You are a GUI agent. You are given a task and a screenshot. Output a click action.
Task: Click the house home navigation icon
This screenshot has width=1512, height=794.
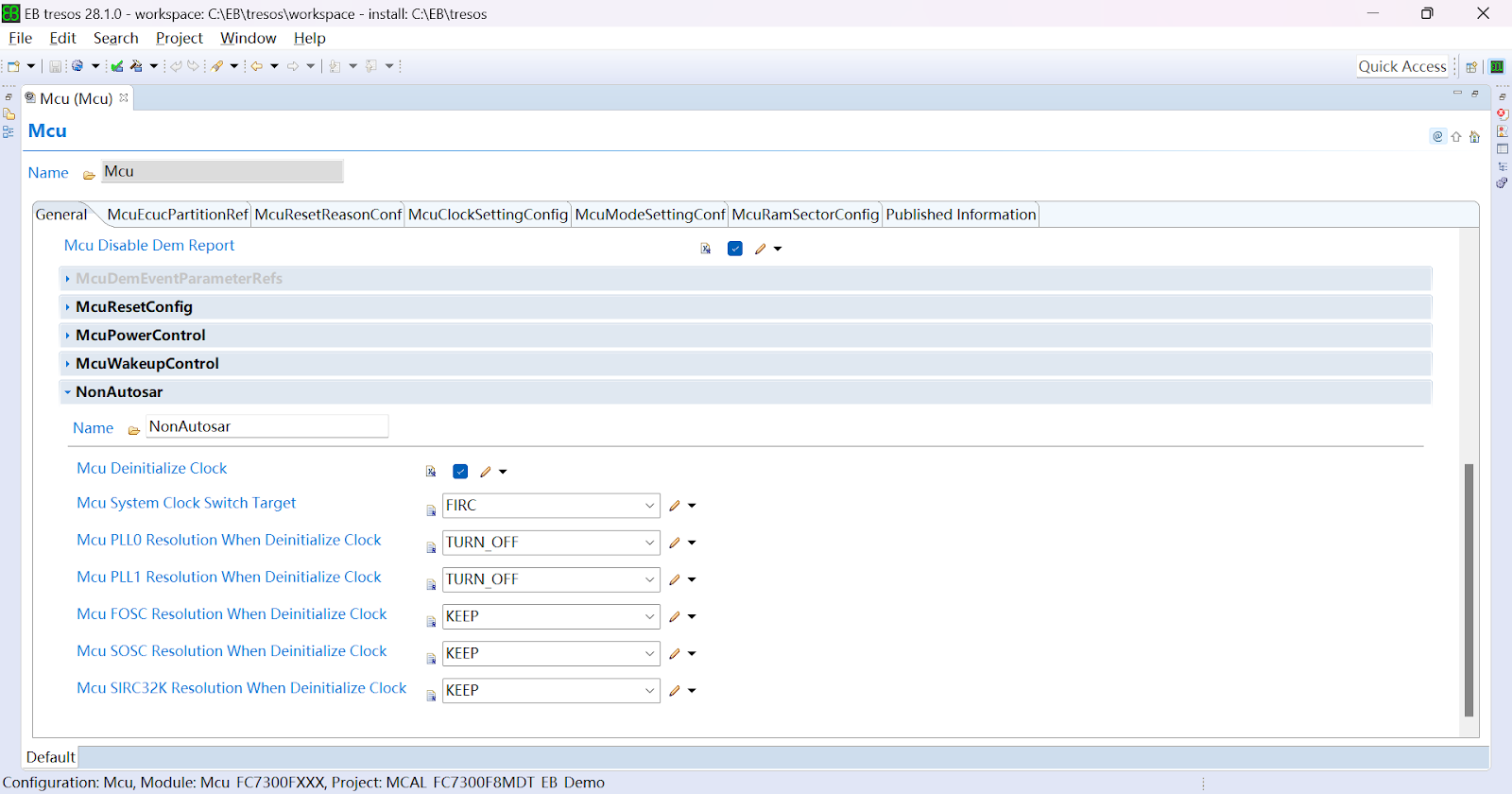[x=1474, y=137]
